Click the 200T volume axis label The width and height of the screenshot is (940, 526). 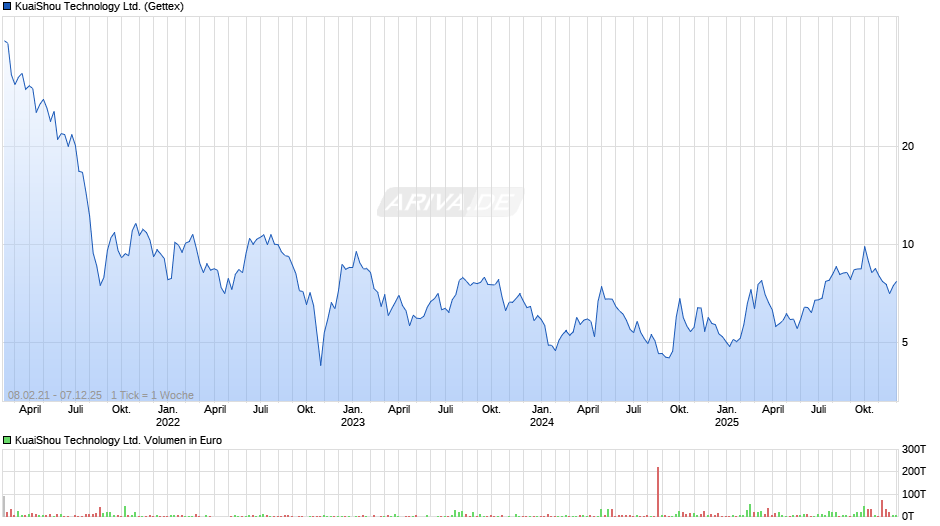(914, 471)
